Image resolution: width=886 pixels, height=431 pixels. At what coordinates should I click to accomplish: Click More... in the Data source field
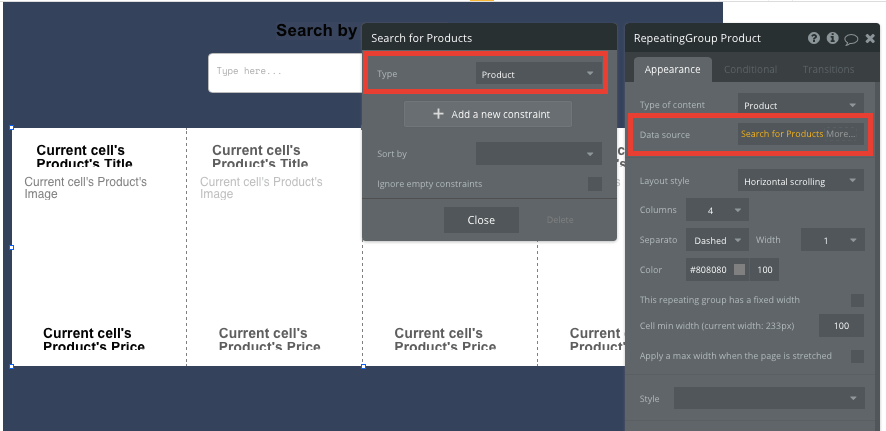[x=840, y=134]
